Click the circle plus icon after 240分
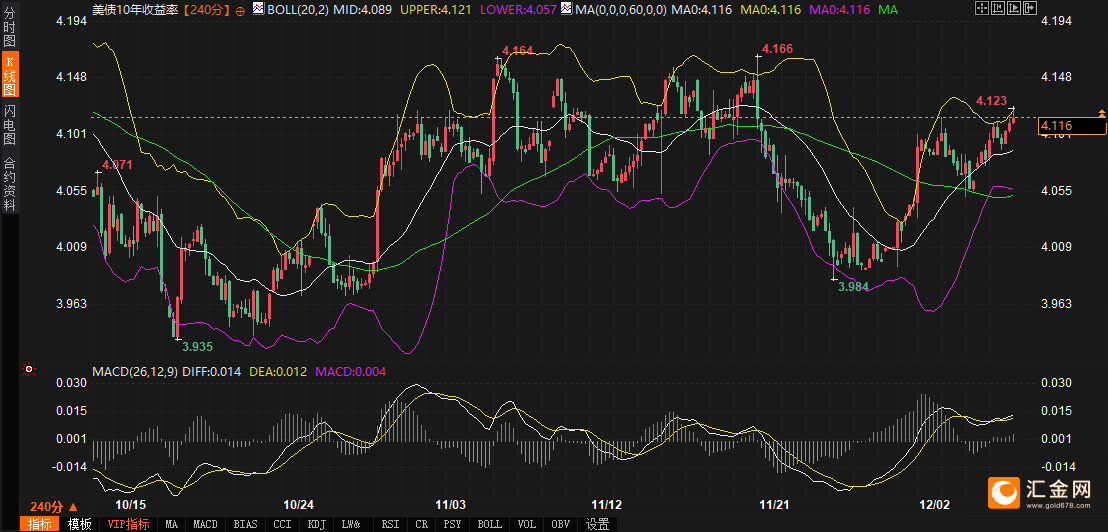The height and width of the screenshot is (532, 1108). click(240, 9)
